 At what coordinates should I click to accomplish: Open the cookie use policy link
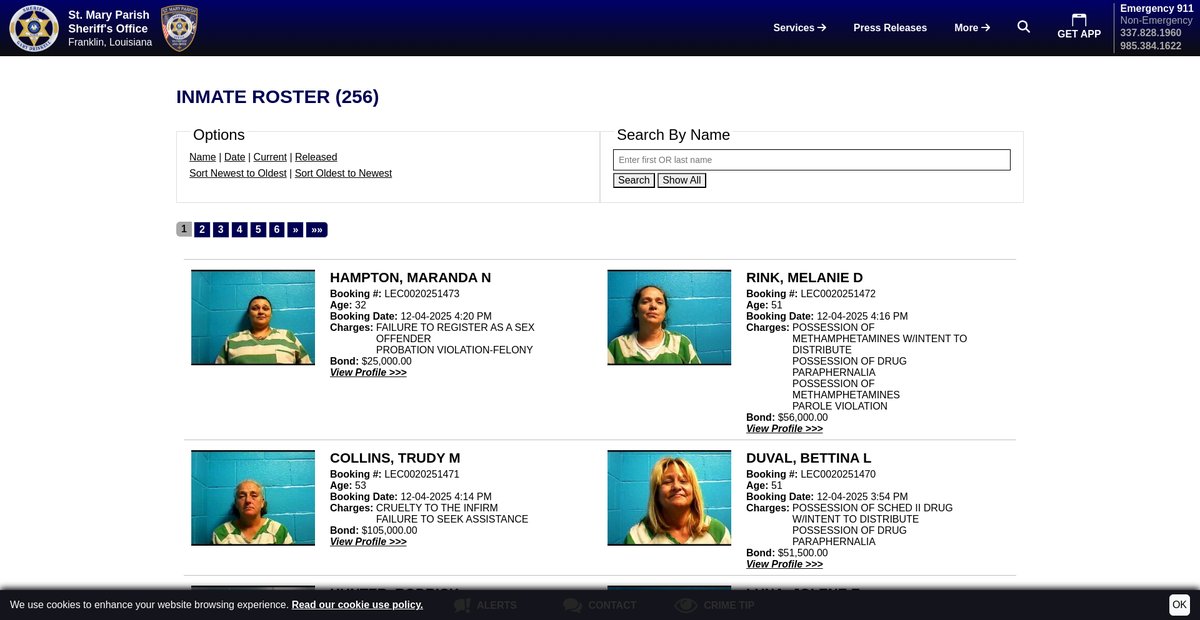(x=357, y=605)
